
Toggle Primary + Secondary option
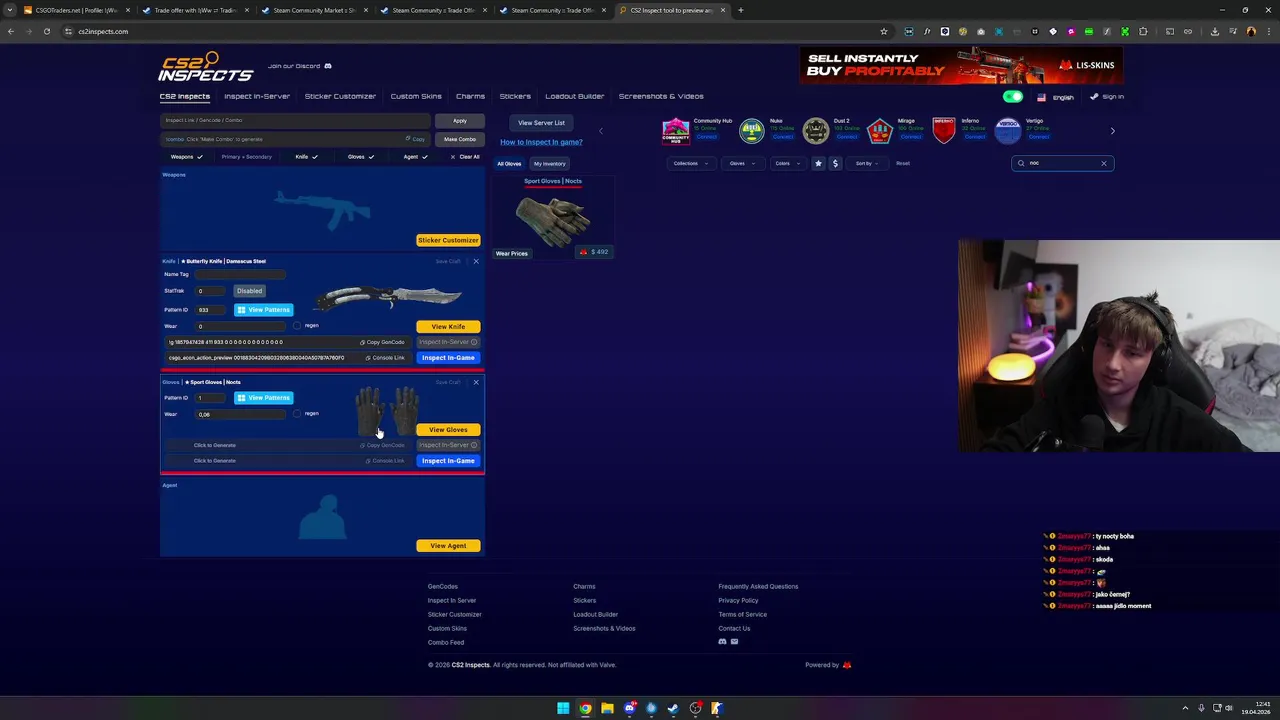[246, 157]
